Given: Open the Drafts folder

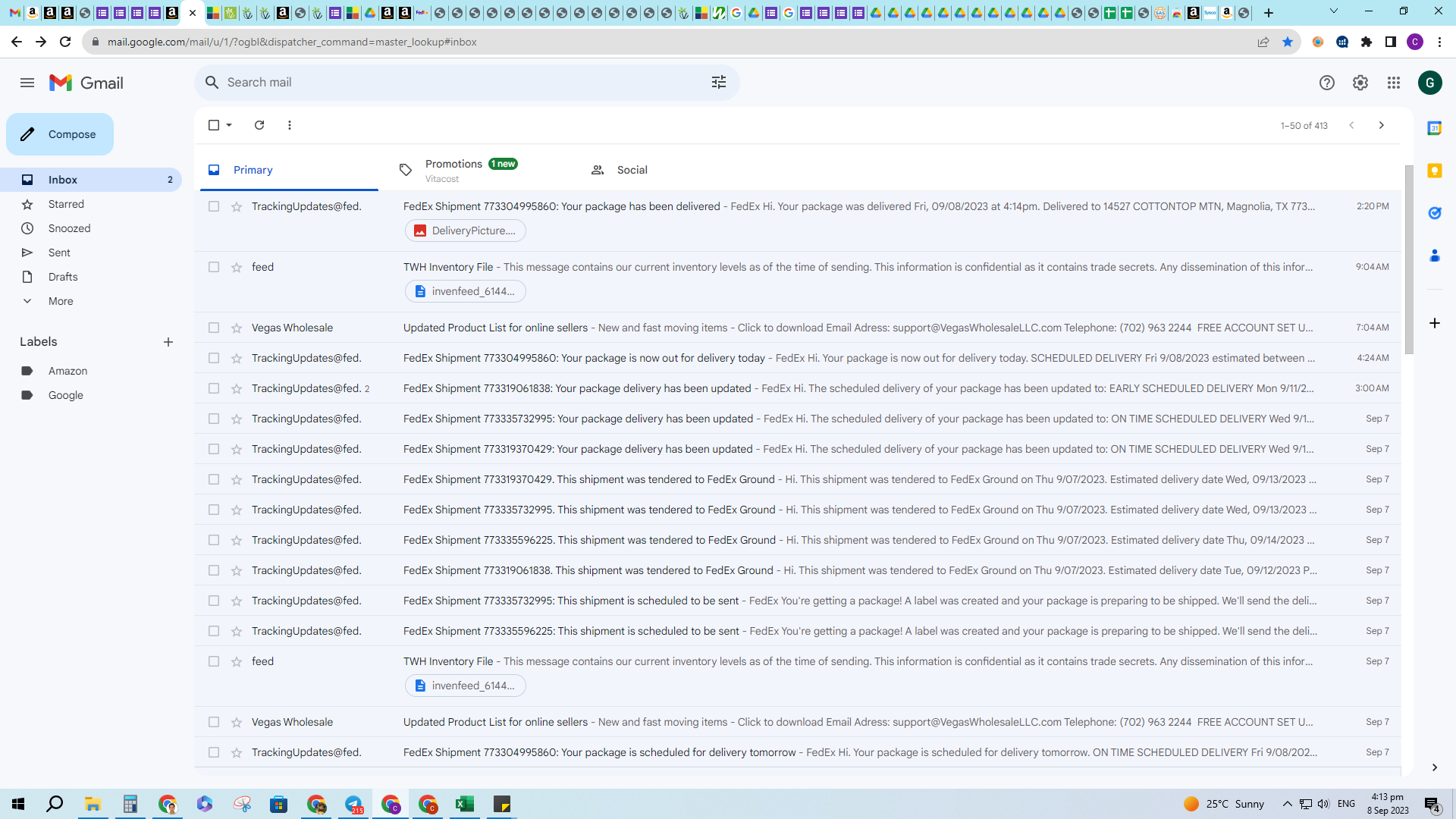Looking at the screenshot, I should (91, 277).
